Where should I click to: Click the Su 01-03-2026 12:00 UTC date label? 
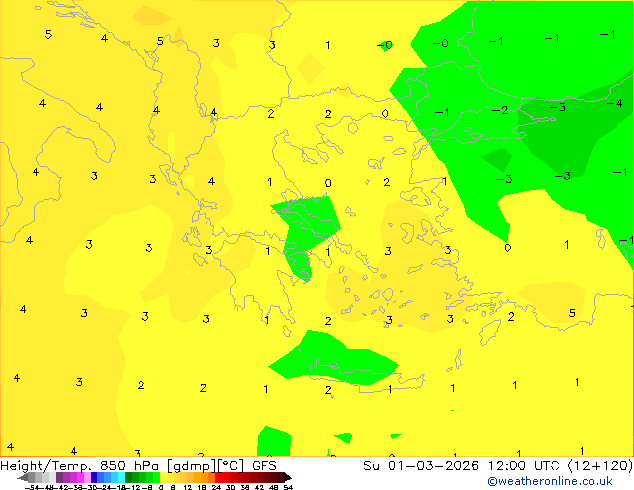pyautogui.click(x=461, y=466)
